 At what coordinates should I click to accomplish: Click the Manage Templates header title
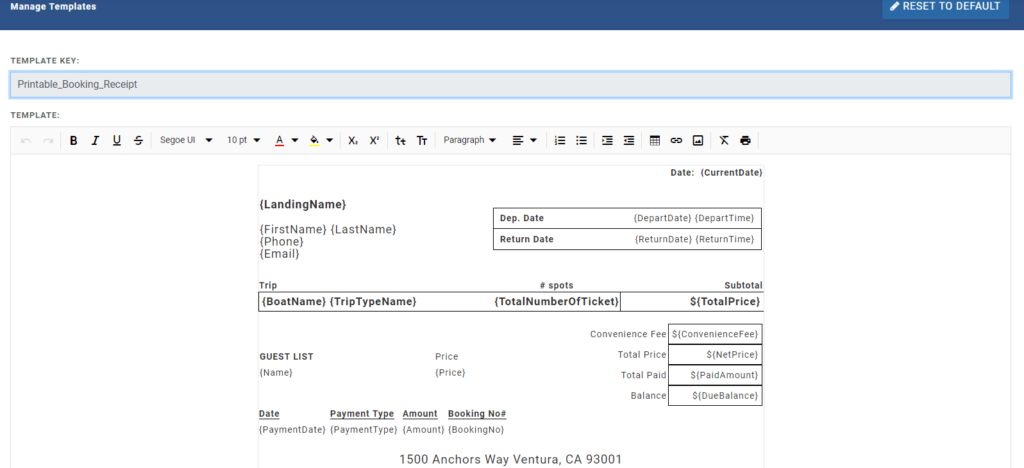point(53,7)
